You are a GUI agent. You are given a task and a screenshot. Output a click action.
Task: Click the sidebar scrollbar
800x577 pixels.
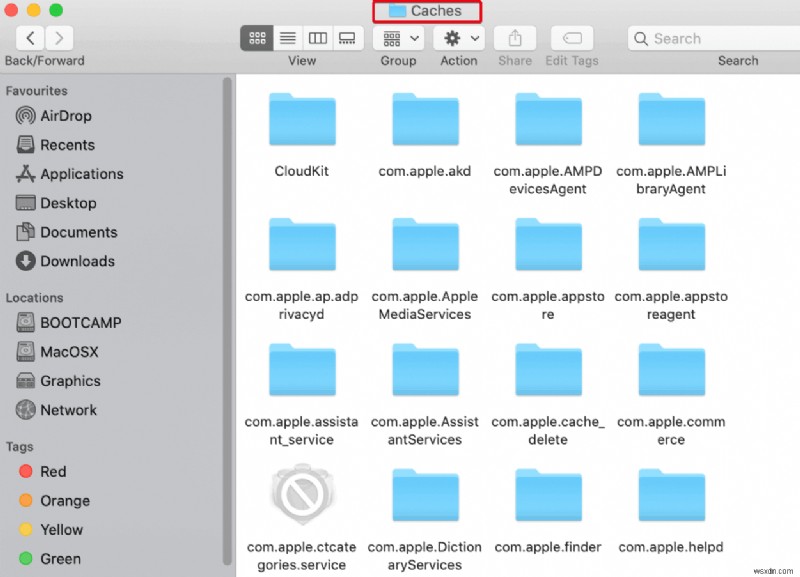click(x=228, y=320)
